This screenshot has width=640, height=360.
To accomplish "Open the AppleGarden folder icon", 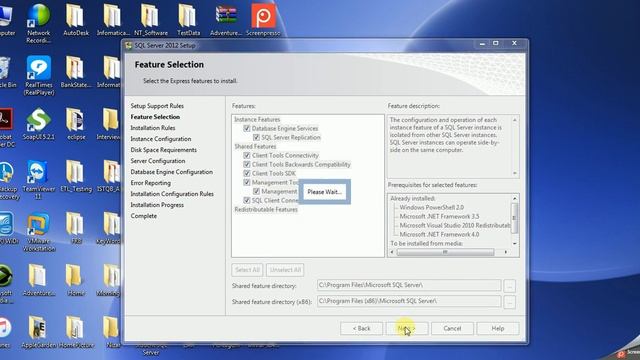I will 38,332.
